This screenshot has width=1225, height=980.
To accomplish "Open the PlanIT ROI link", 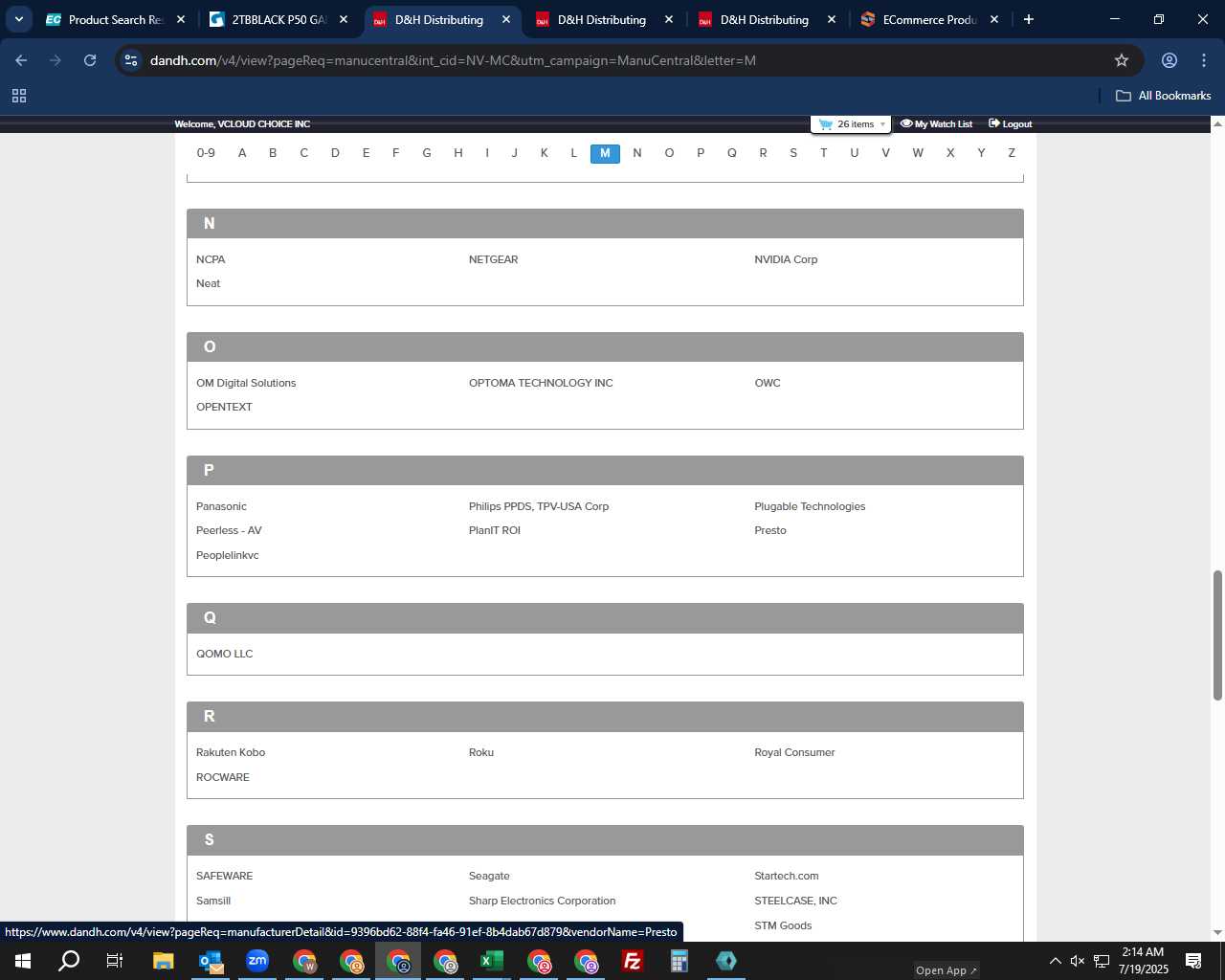I will 495,530.
